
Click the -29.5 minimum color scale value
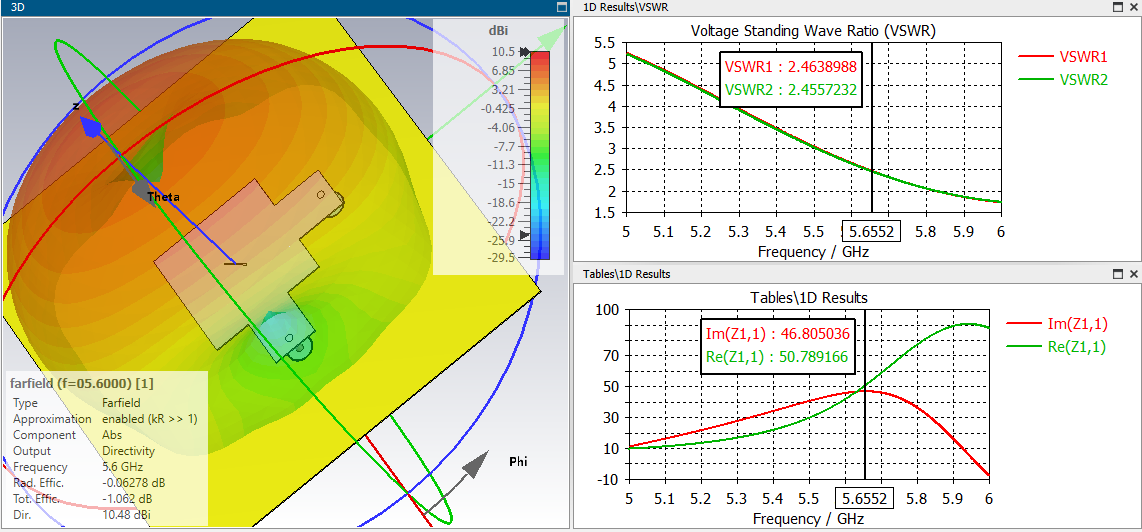[500, 257]
